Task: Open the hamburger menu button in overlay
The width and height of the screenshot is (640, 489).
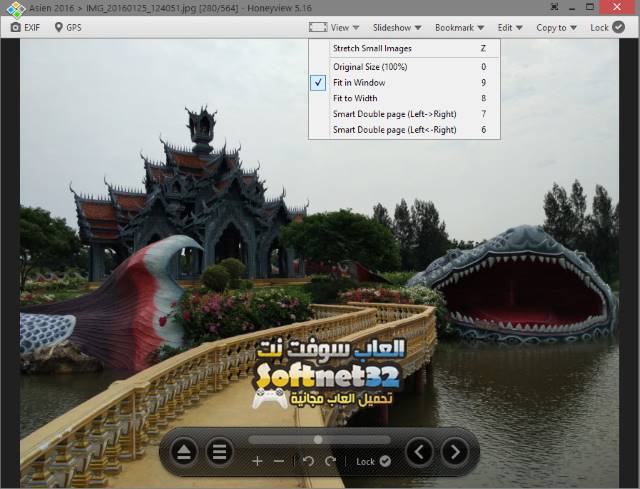Action: pos(220,452)
